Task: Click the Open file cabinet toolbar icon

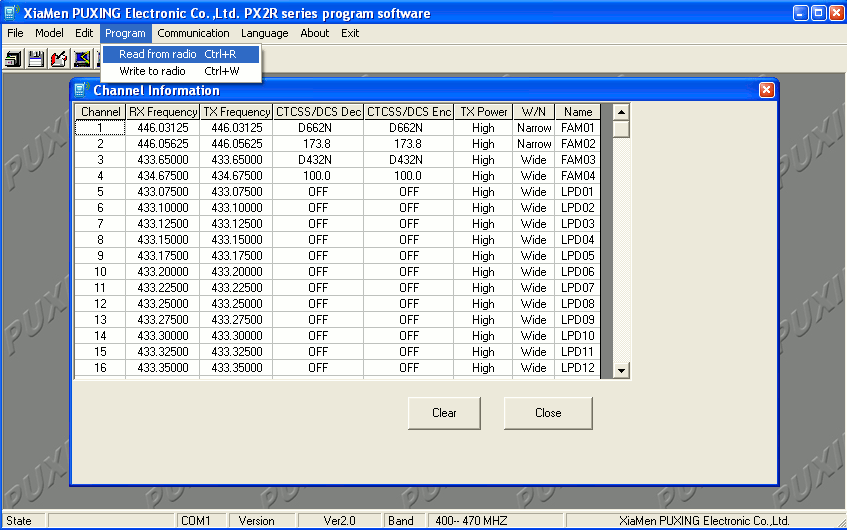Action: [x=14, y=58]
